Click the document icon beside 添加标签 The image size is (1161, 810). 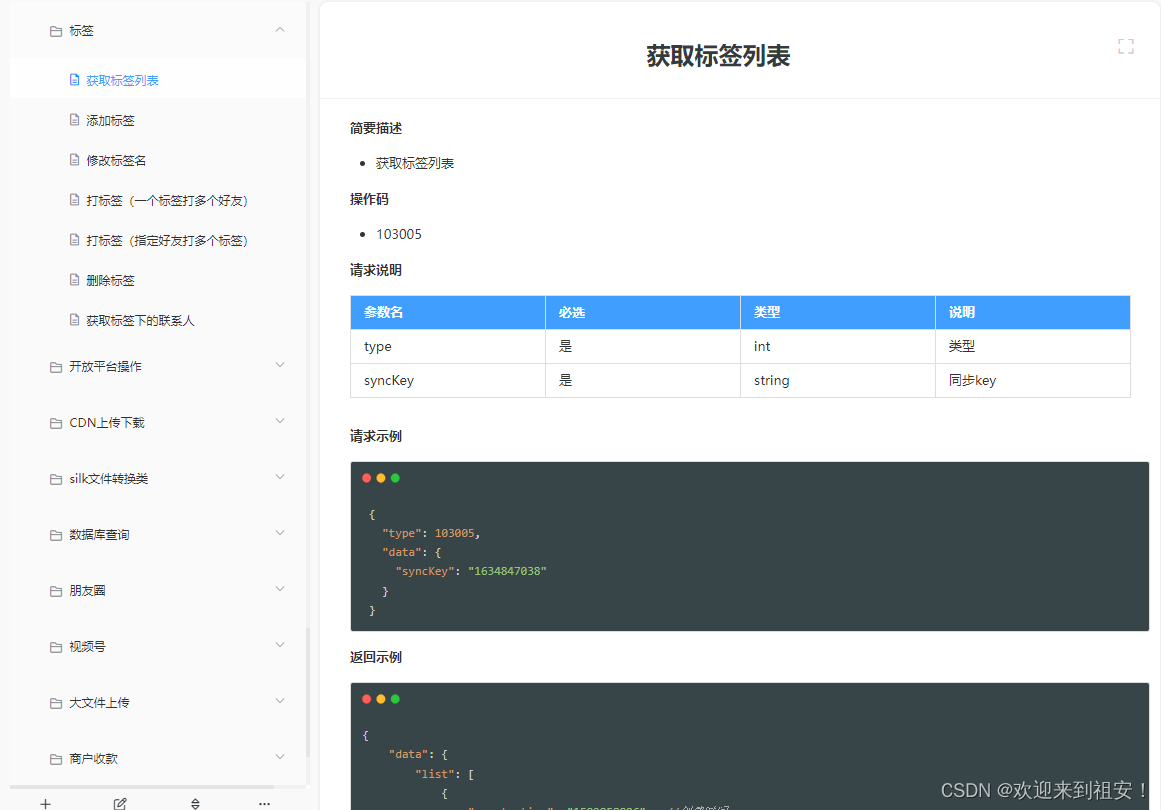tap(74, 119)
